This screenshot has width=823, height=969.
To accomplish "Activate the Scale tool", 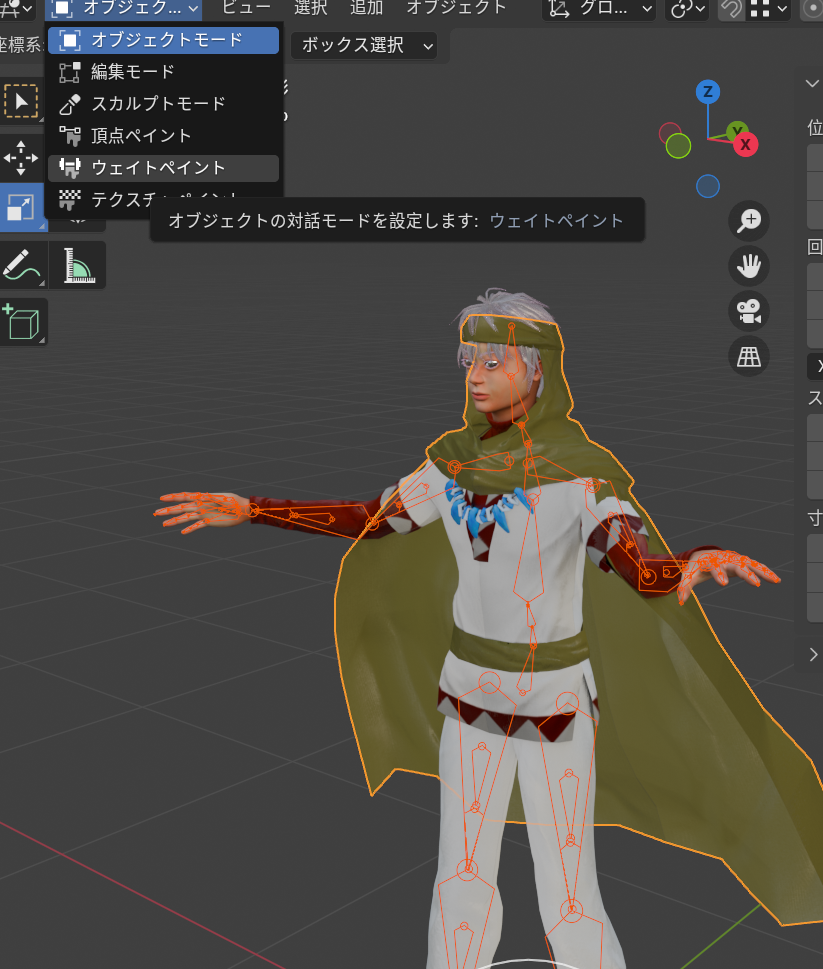I will [x=21, y=208].
